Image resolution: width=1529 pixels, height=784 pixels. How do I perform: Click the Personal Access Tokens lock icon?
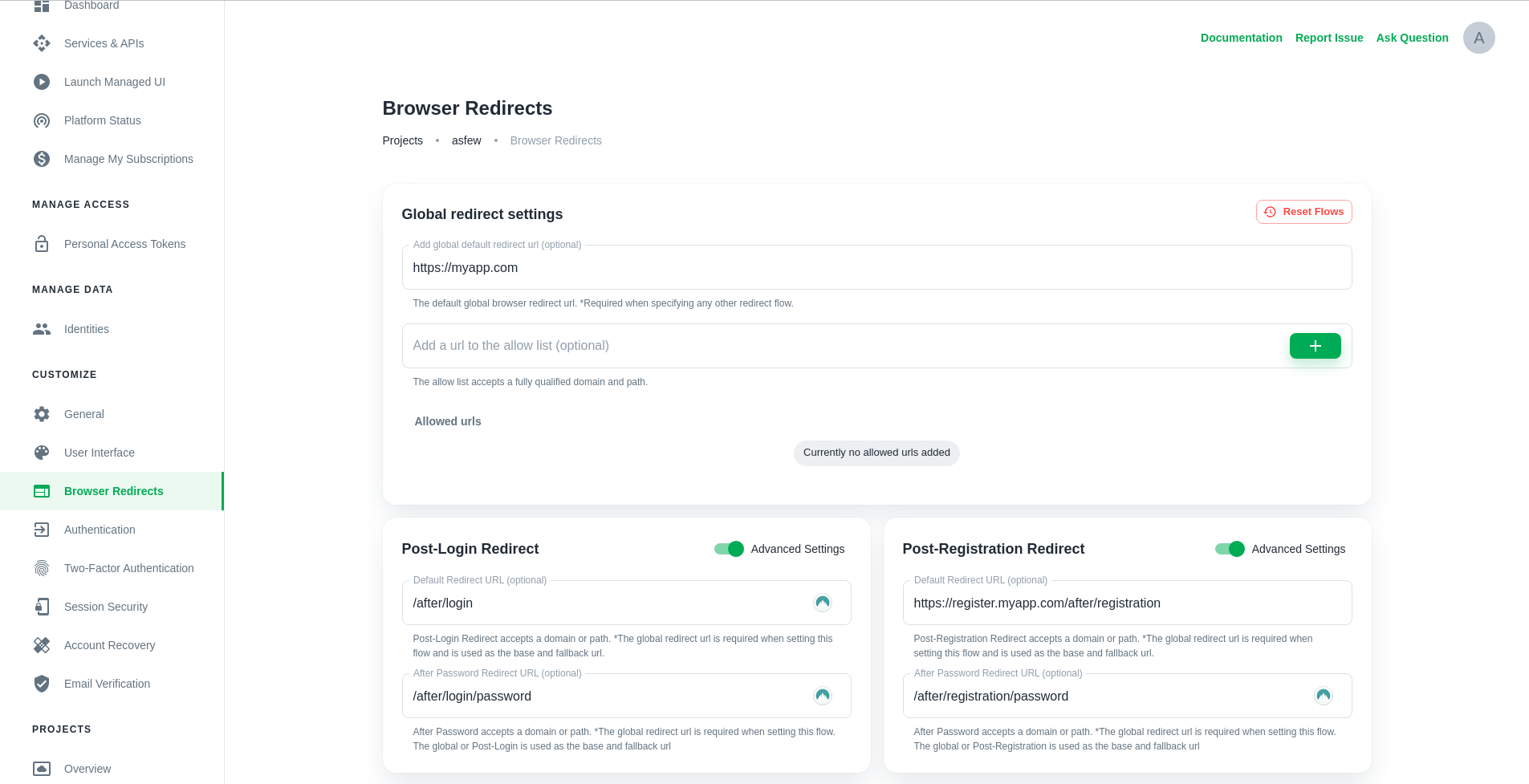click(42, 244)
